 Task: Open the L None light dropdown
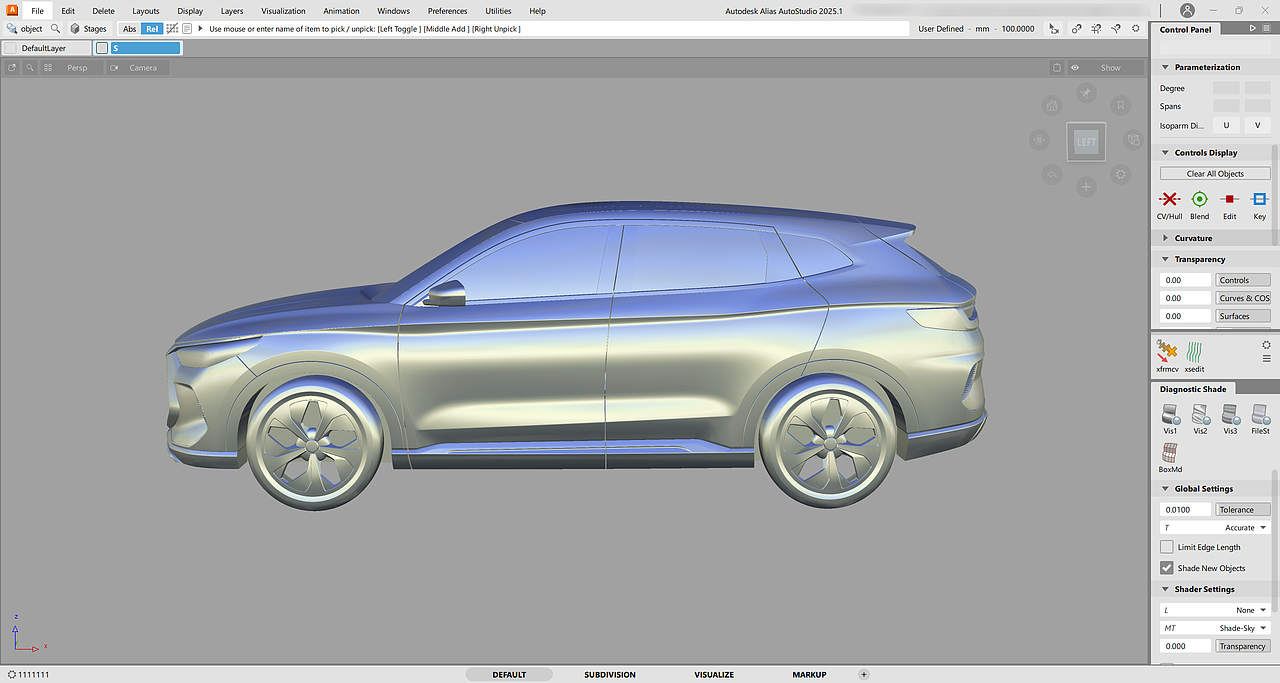[x=1215, y=610]
